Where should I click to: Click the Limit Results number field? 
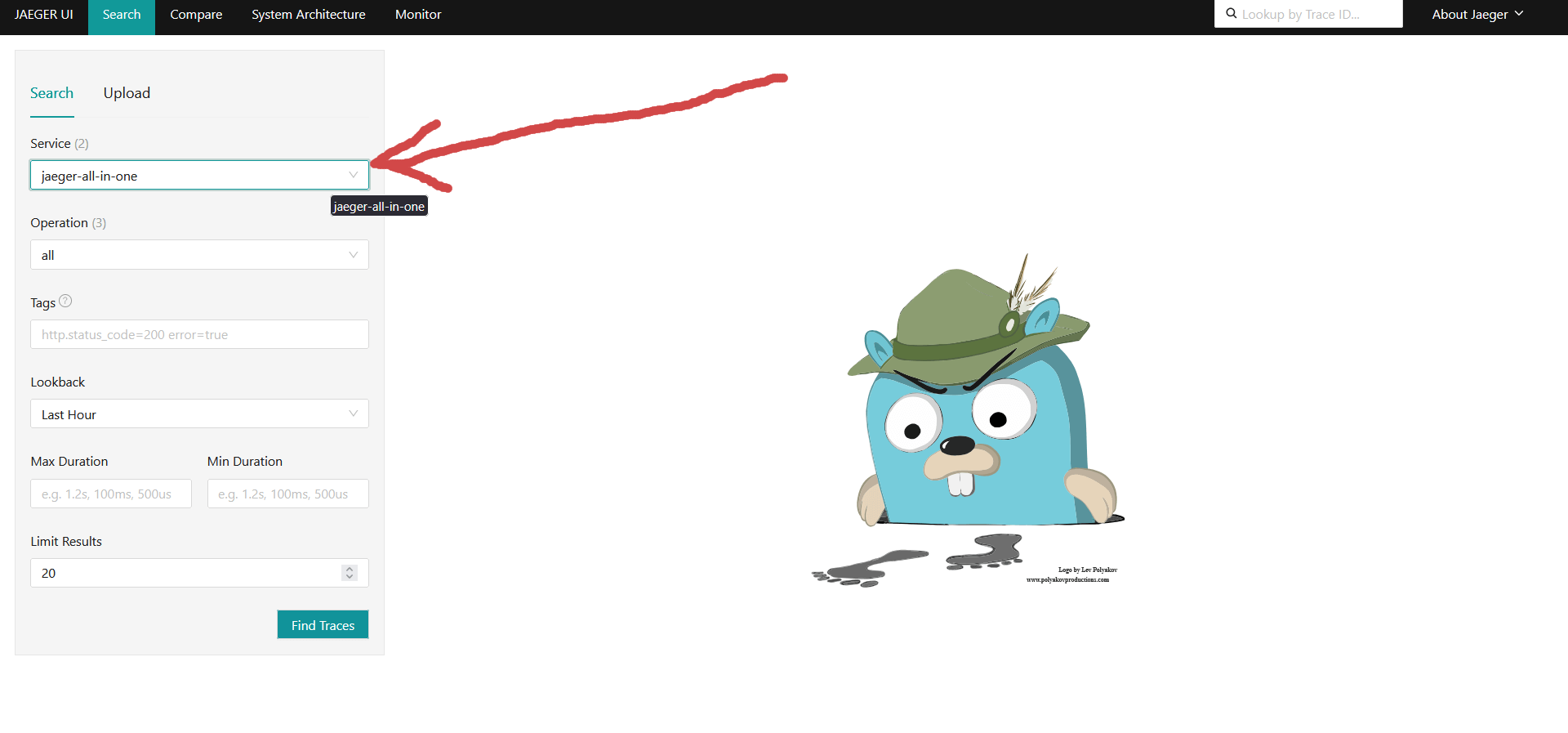click(199, 573)
